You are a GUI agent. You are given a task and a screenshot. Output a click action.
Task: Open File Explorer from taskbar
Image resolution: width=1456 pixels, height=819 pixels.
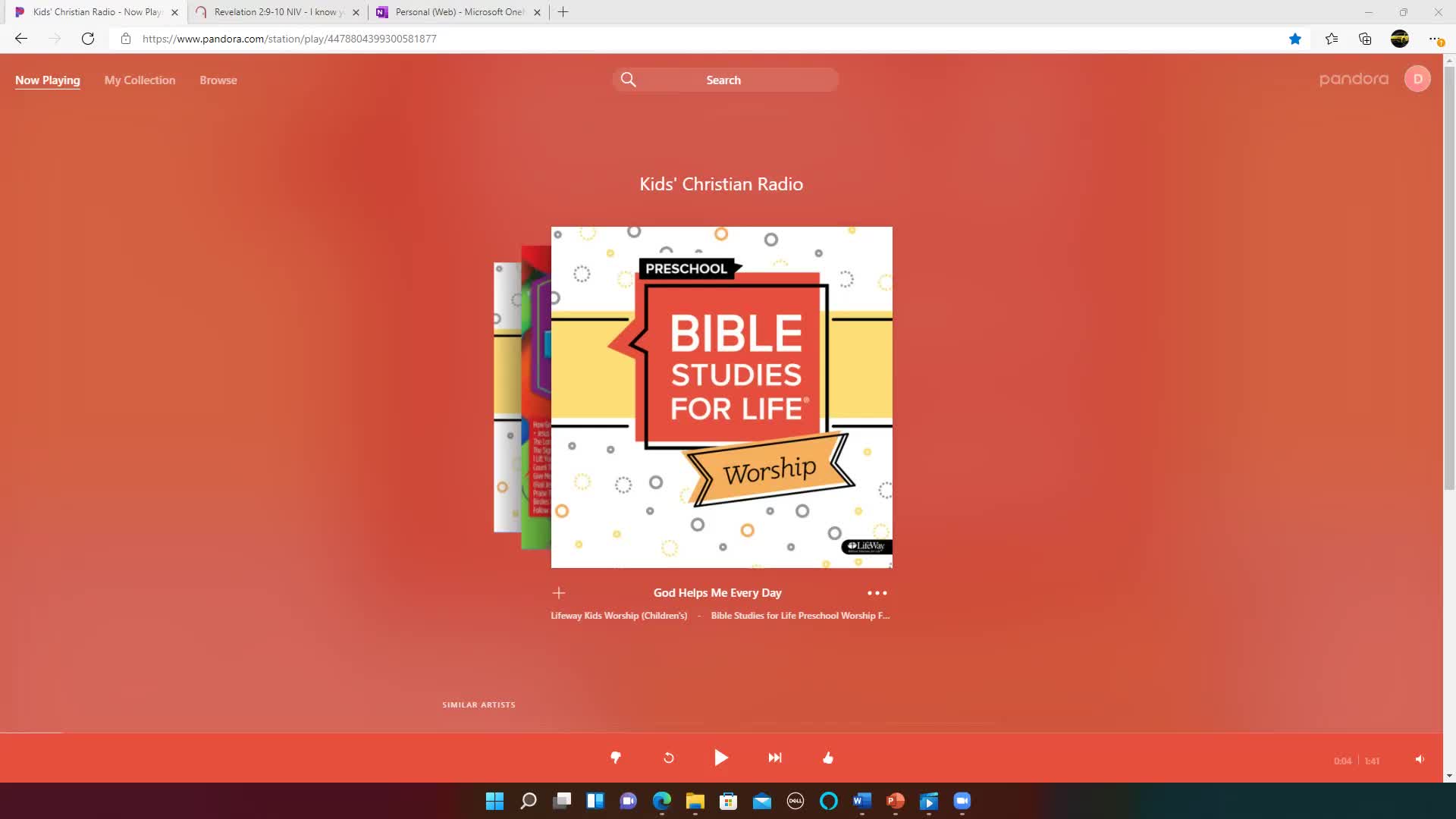(x=695, y=801)
